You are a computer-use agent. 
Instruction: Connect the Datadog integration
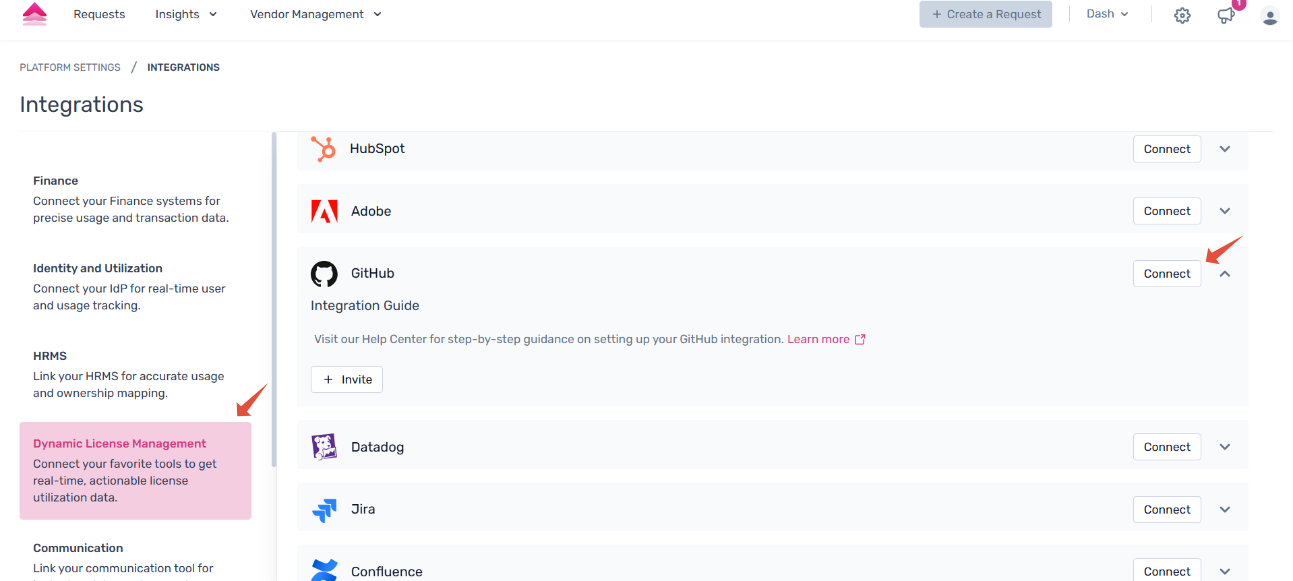[x=1167, y=447]
